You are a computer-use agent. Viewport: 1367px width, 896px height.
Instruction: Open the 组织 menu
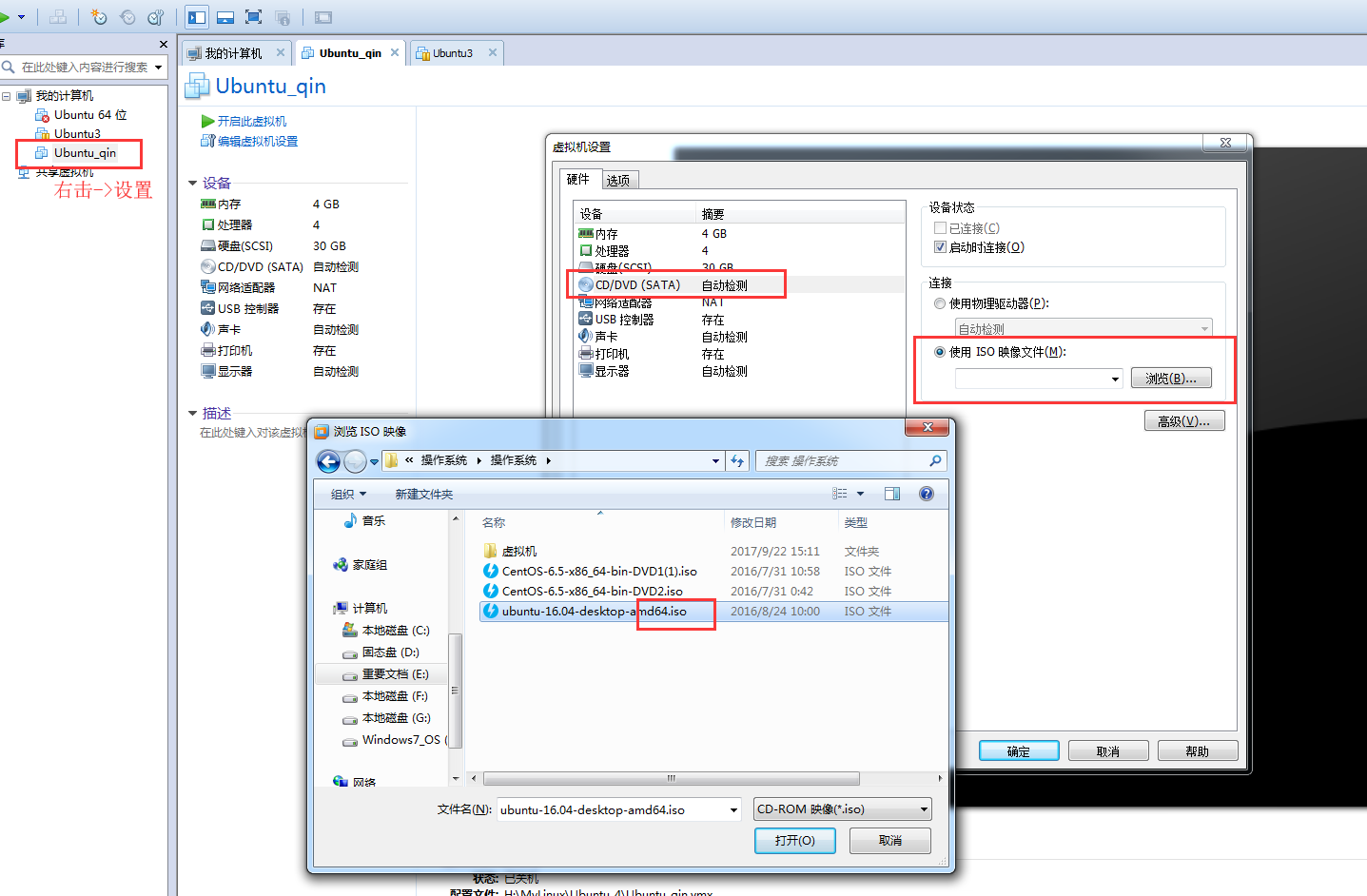coord(348,495)
